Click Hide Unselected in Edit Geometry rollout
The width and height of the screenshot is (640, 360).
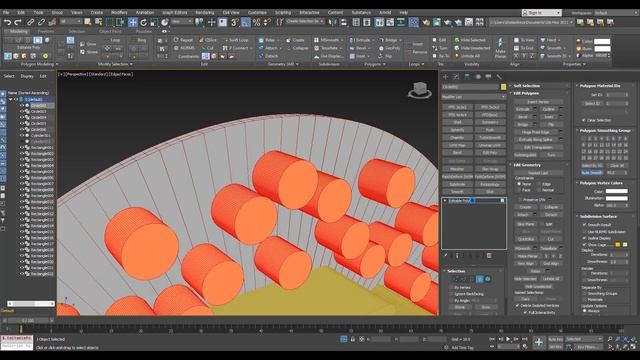[538, 287]
